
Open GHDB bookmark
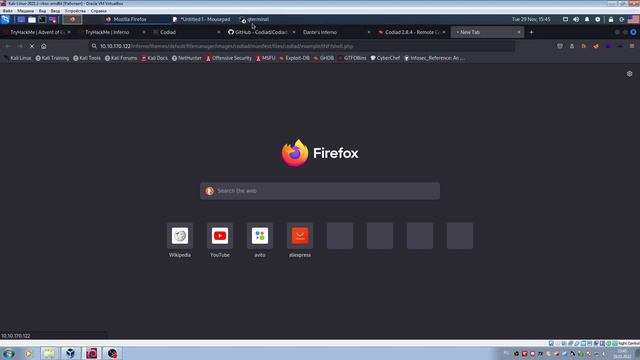click(324, 58)
